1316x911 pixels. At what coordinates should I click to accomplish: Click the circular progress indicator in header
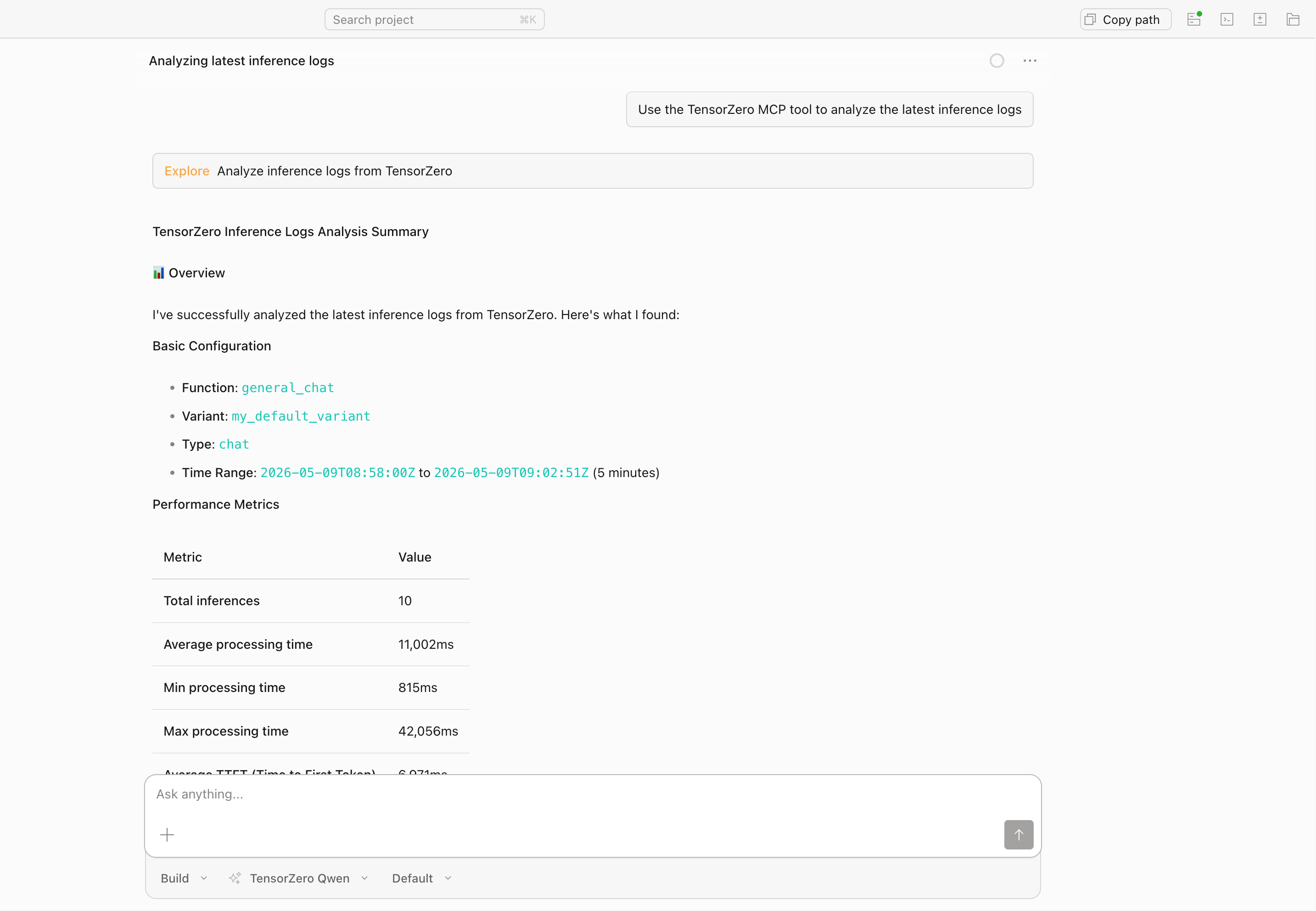click(997, 61)
